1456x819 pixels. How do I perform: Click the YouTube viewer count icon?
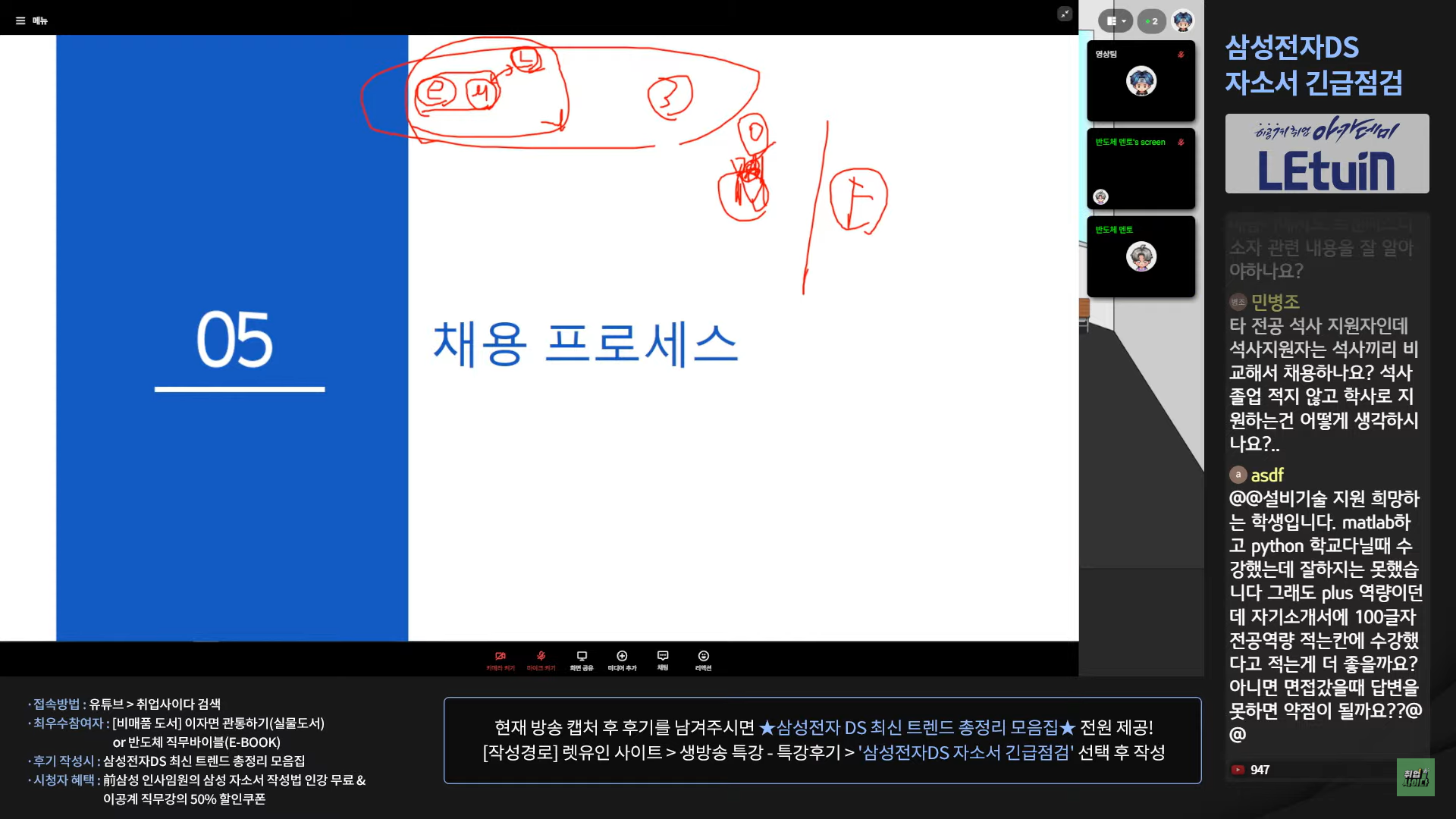point(1238,770)
